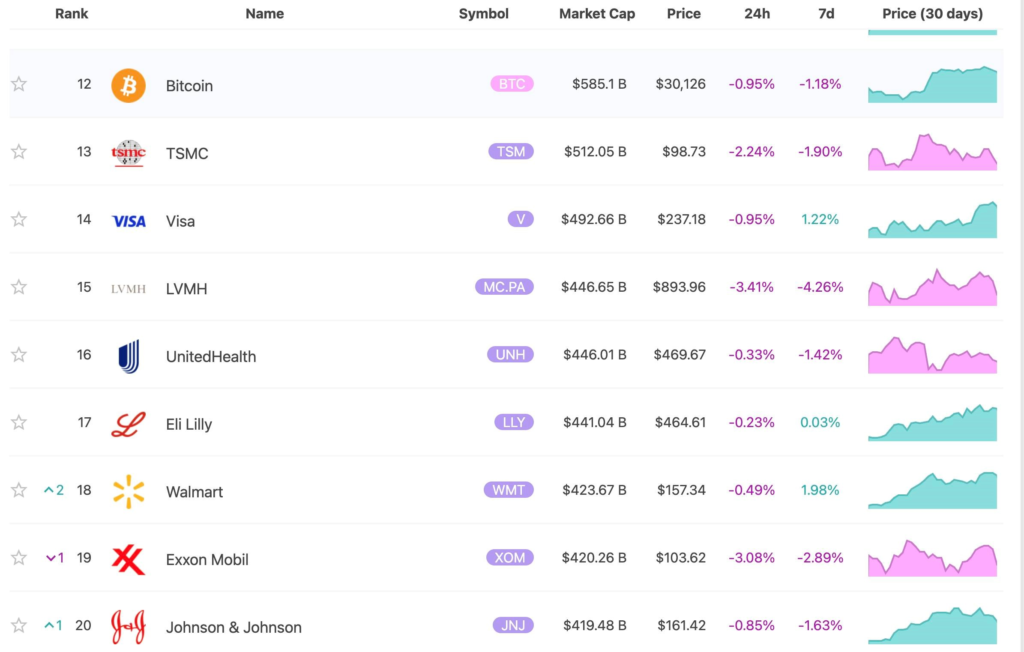1024x652 pixels.
Task: Click the Exxon Mobil logo icon
Action: pos(128,559)
